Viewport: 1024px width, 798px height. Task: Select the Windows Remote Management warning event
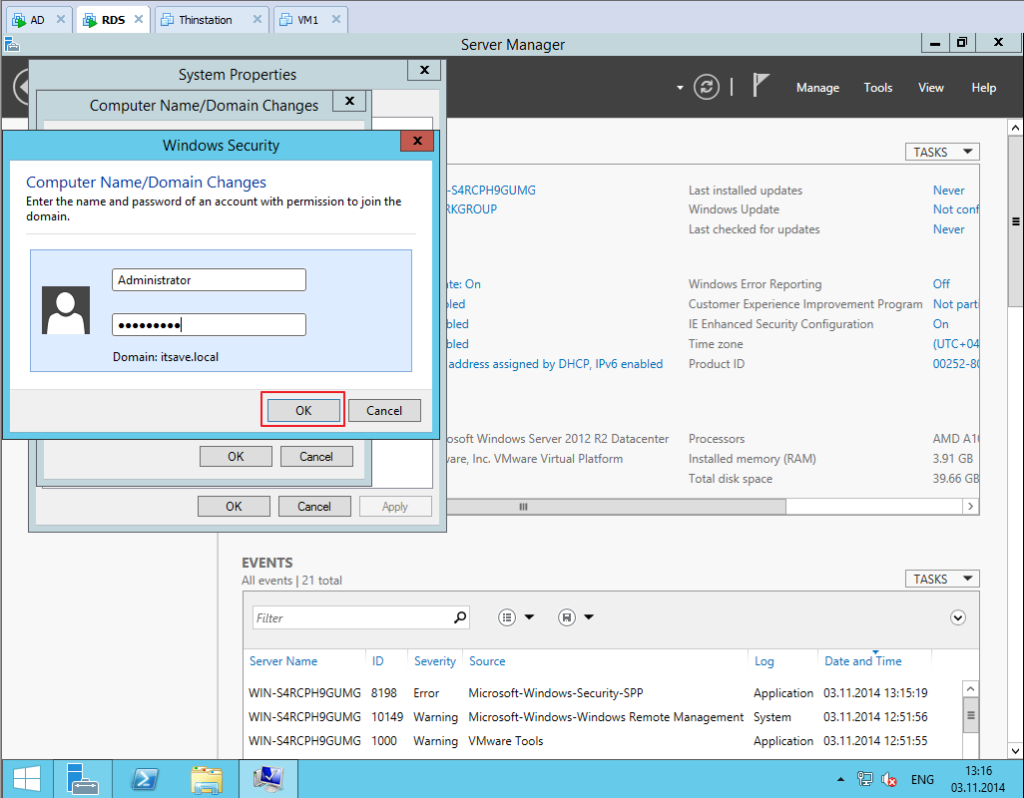point(603,716)
